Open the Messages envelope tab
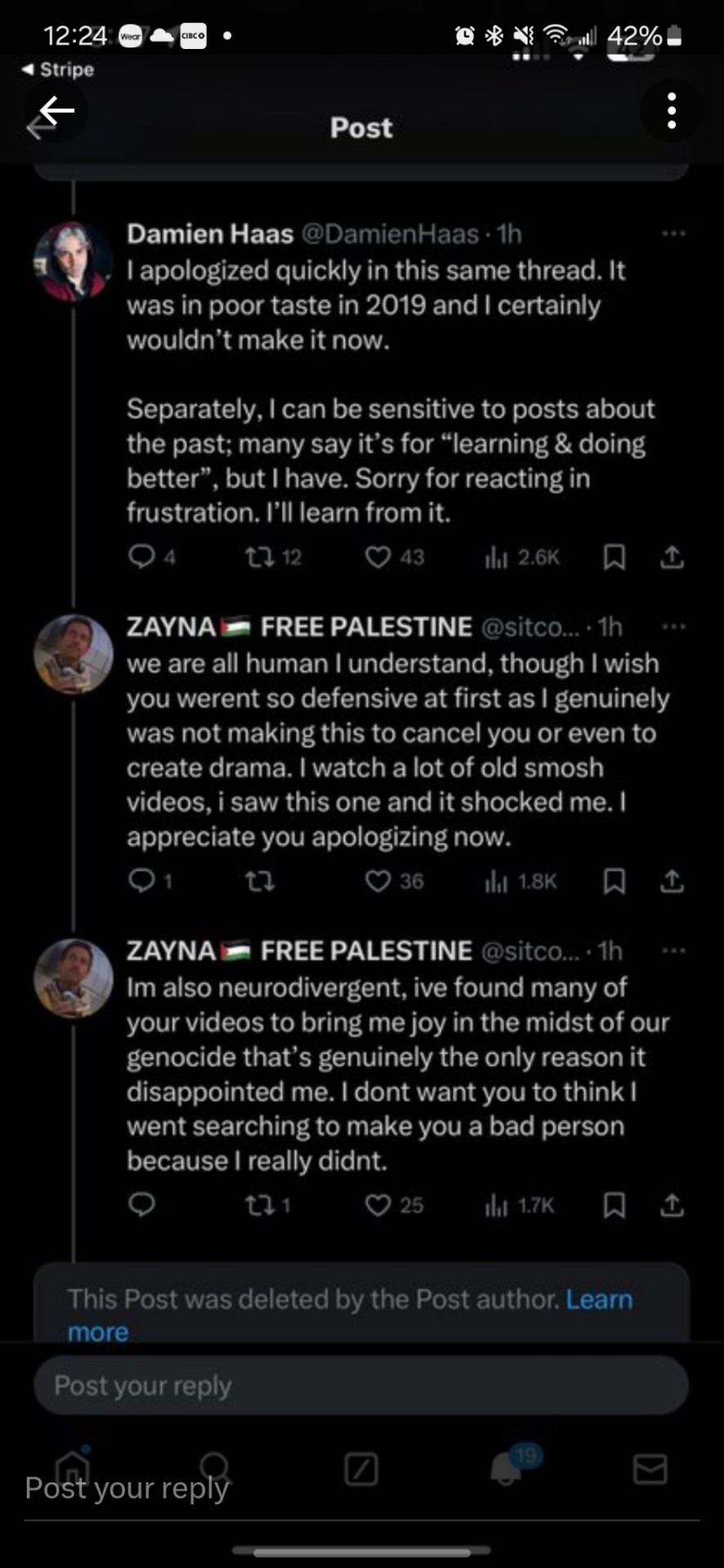 [x=650, y=1469]
